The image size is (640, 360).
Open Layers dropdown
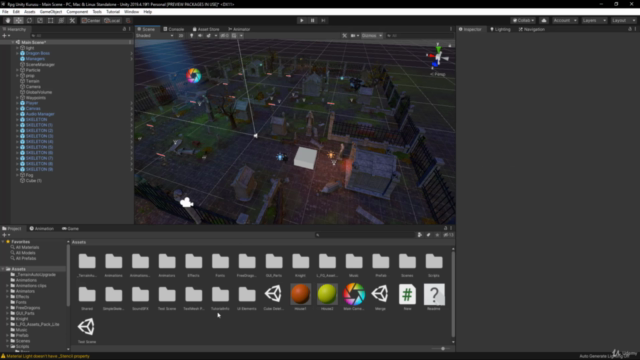(594, 20)
